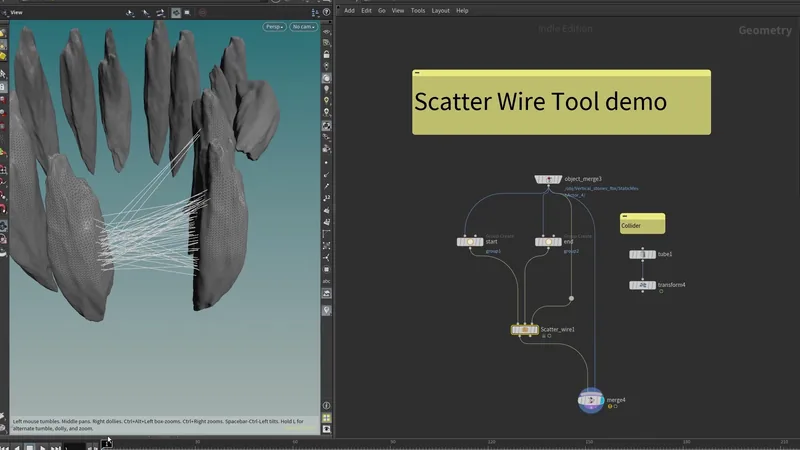
Task: Open the Add menu
Action: click(349, 11)
